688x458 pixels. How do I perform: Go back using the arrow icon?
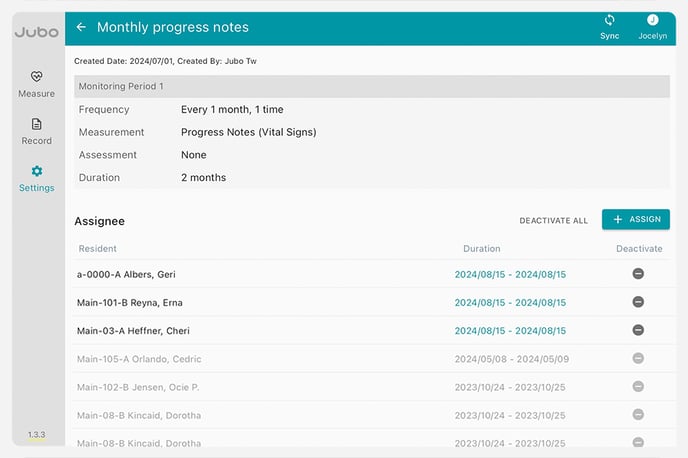(x=81, y=27)
